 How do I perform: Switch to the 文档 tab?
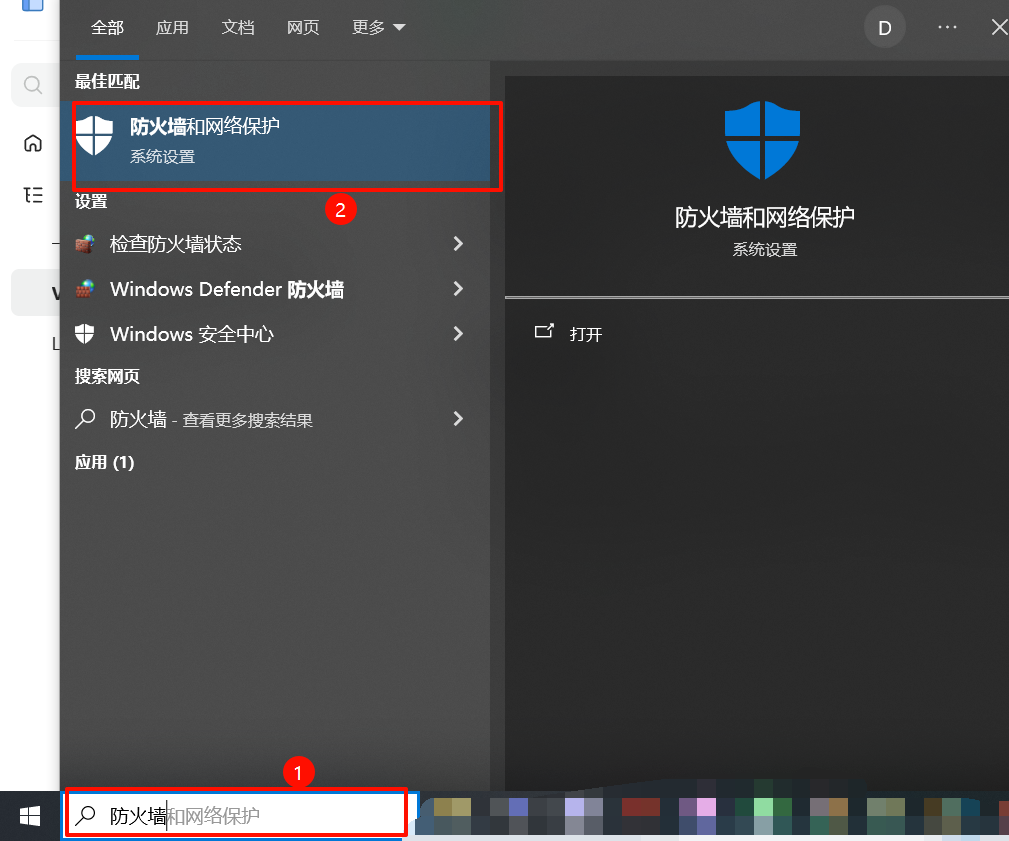(x=237, y=28)
